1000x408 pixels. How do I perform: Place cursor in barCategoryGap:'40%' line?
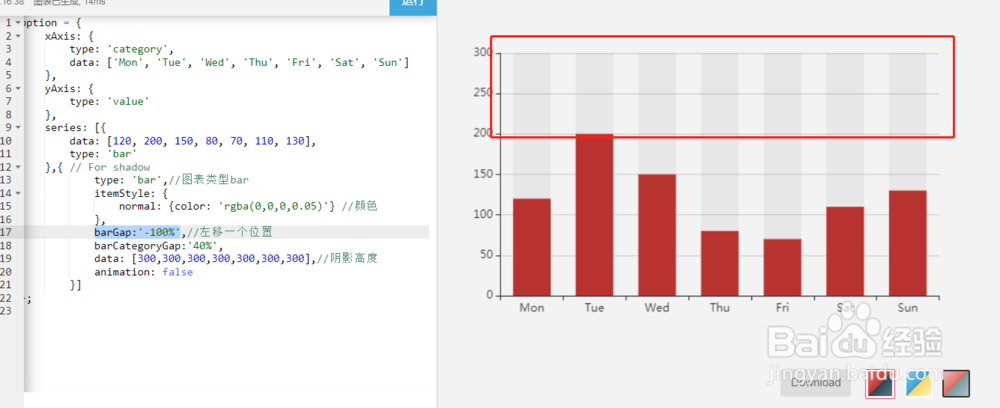pyautogui.click(x=159, y=245)
